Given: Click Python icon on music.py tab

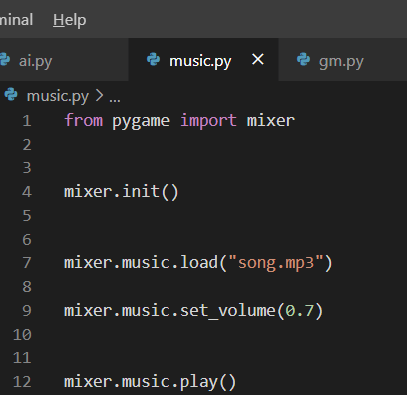Looking at the screenshot, I should pos(153,59).
